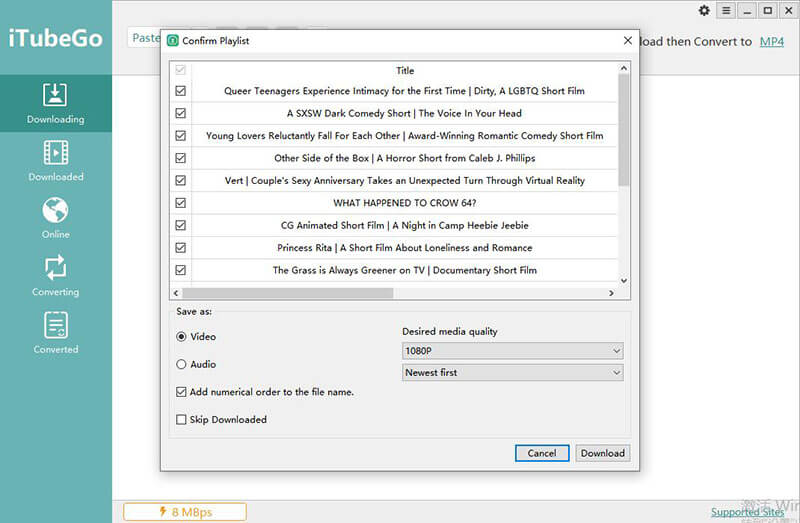Close the Confirm Playlist dialog
The width and height of the screenshot is (800, 523).
[628, 40]
